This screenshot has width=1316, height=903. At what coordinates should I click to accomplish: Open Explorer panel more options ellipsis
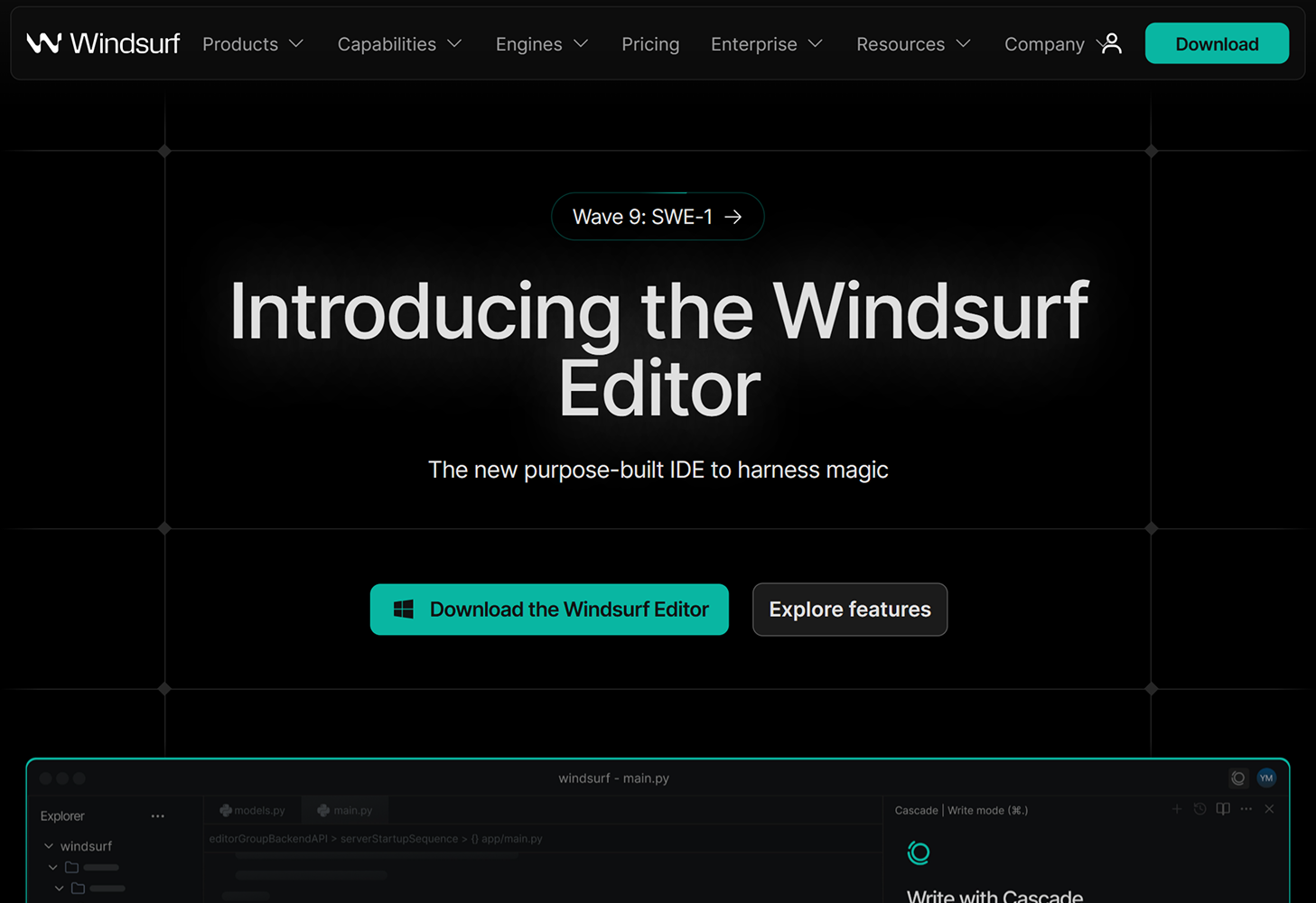click(158, 816)
